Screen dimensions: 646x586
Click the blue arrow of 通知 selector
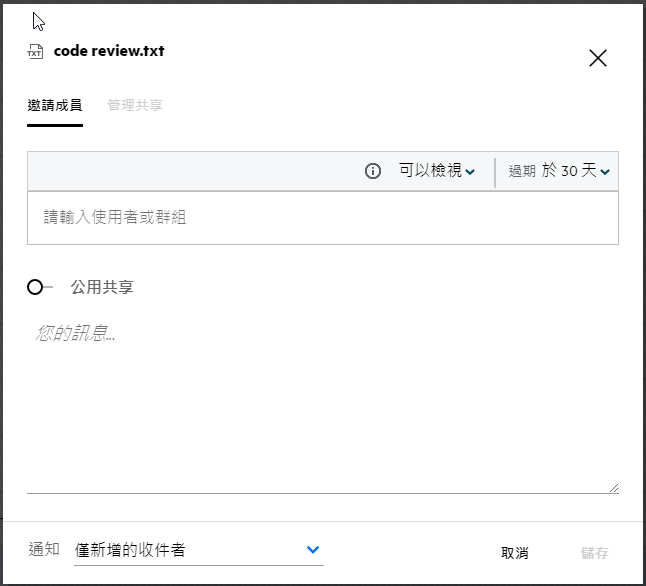(313, 550)
